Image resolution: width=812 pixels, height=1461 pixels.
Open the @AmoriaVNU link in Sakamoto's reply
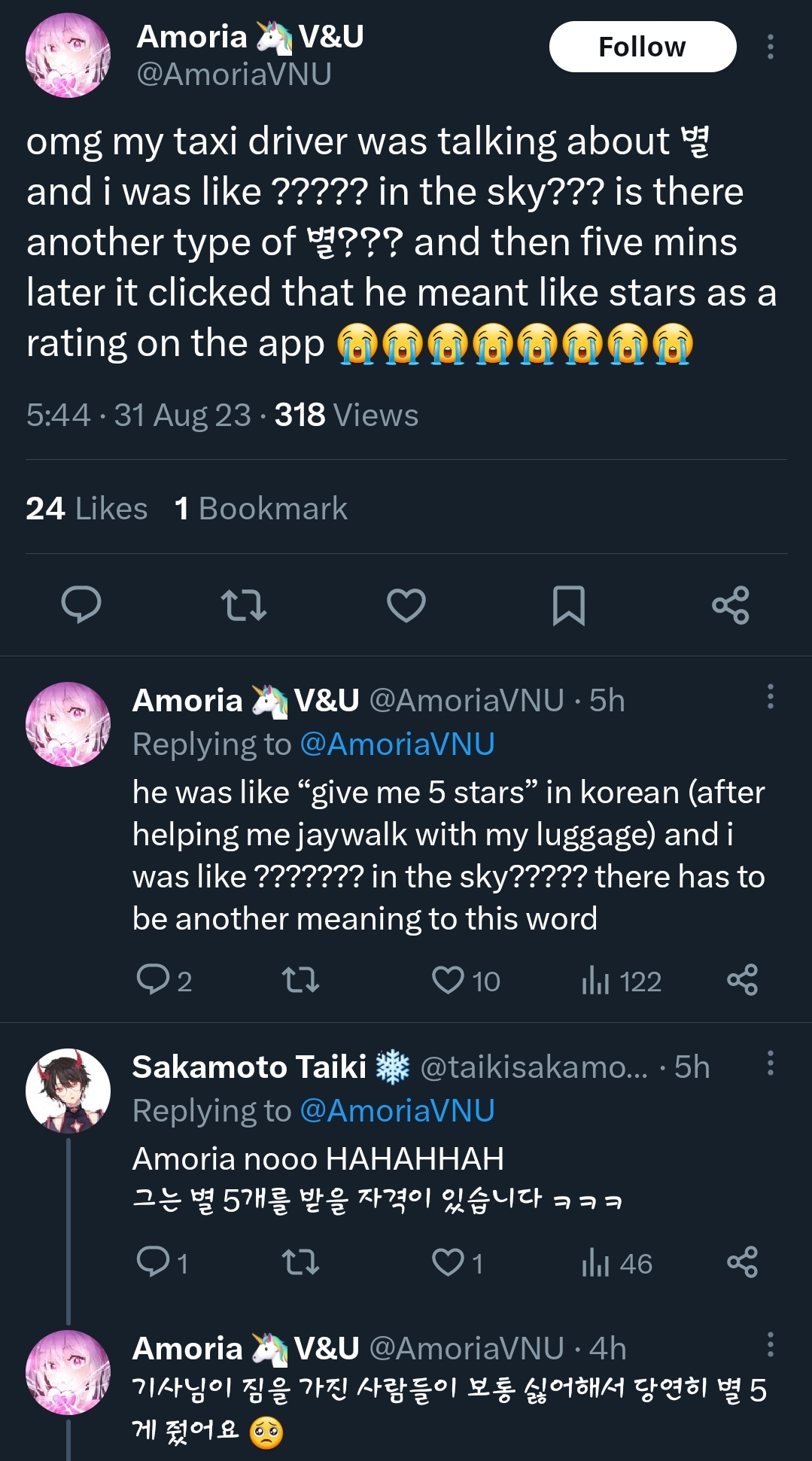point(397,1110)
